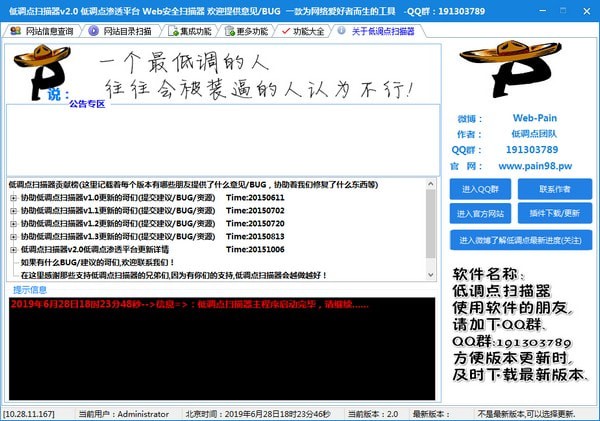Click the 插件下载/更新 button

[x=555, y=213]
